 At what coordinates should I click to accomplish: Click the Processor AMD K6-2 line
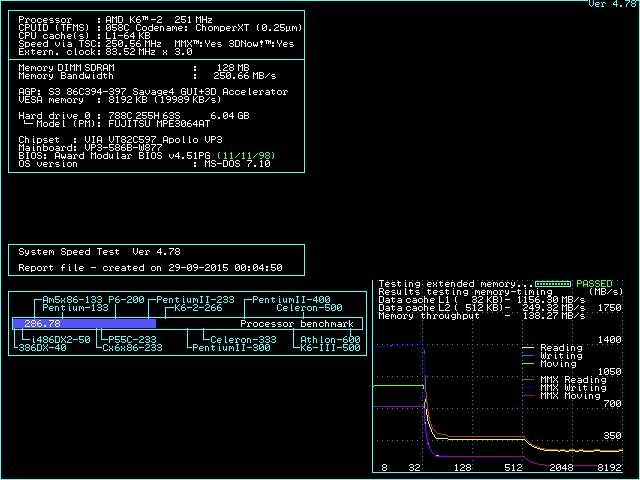click(x=116, y=20)
